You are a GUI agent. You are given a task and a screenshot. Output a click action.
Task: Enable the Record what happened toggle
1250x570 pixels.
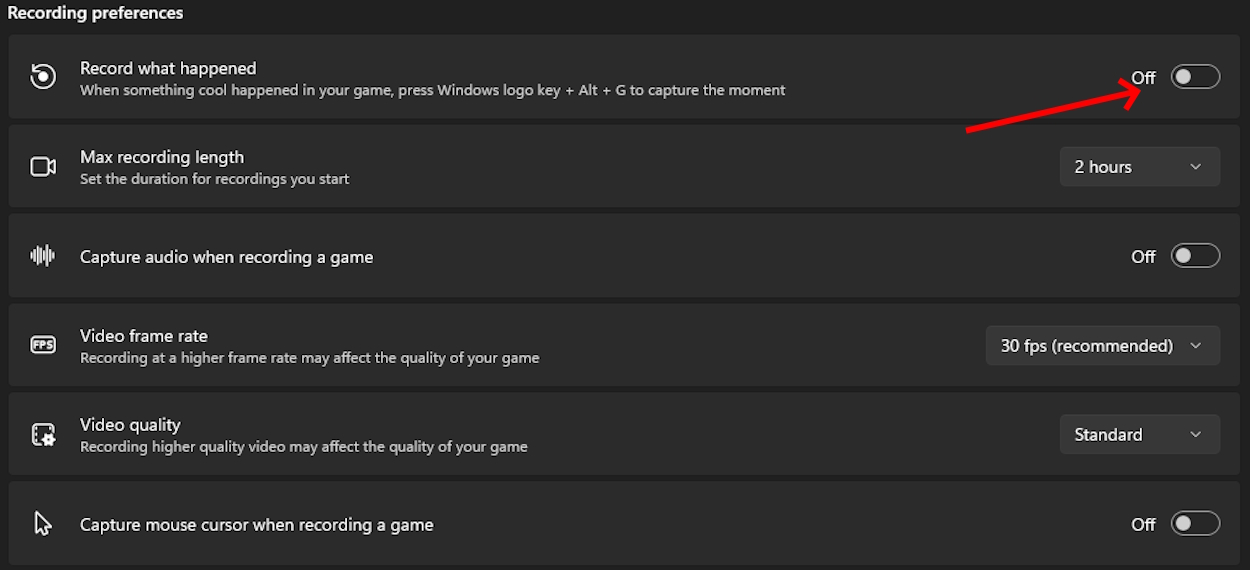[1195, 77]
